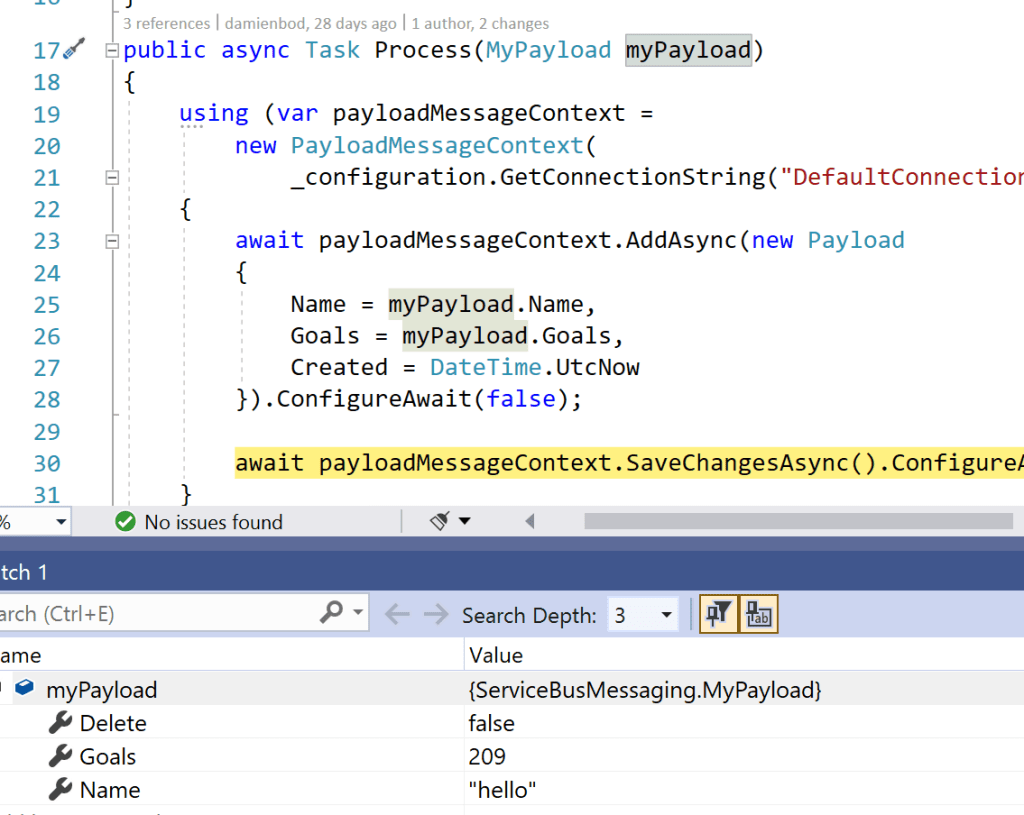The height and width of the screenshot is (815, 1024).
Task: Go to the next search result with the forward arrow
Action: [436, 615]
